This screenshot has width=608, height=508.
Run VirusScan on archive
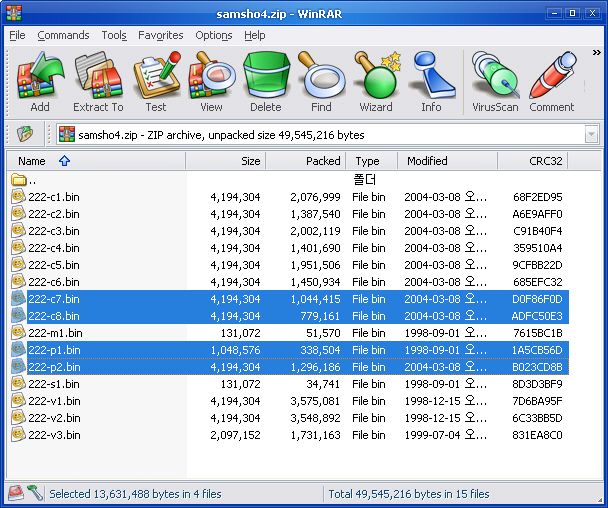(495, 82)
